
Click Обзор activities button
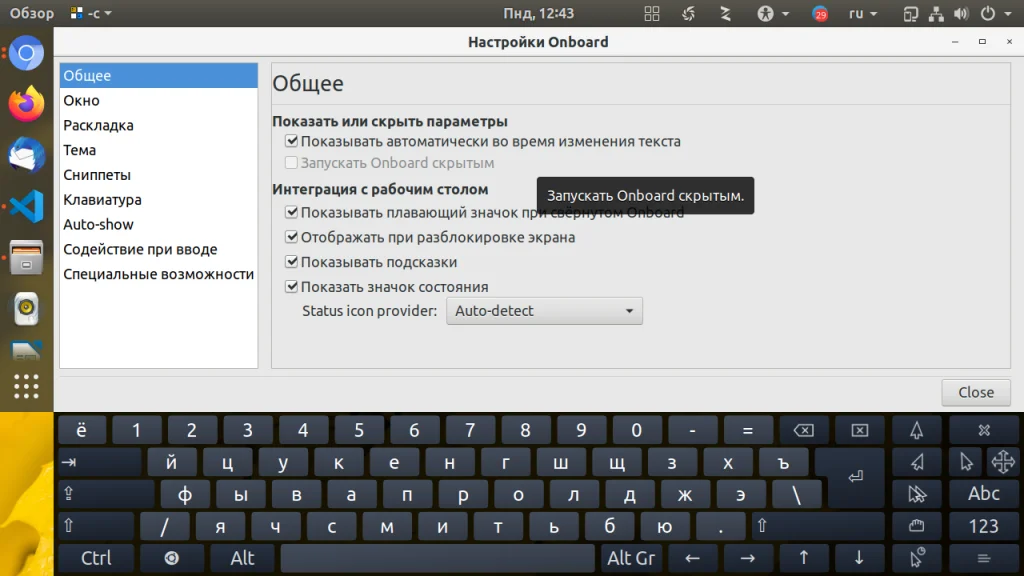click(x=31, y=14)
